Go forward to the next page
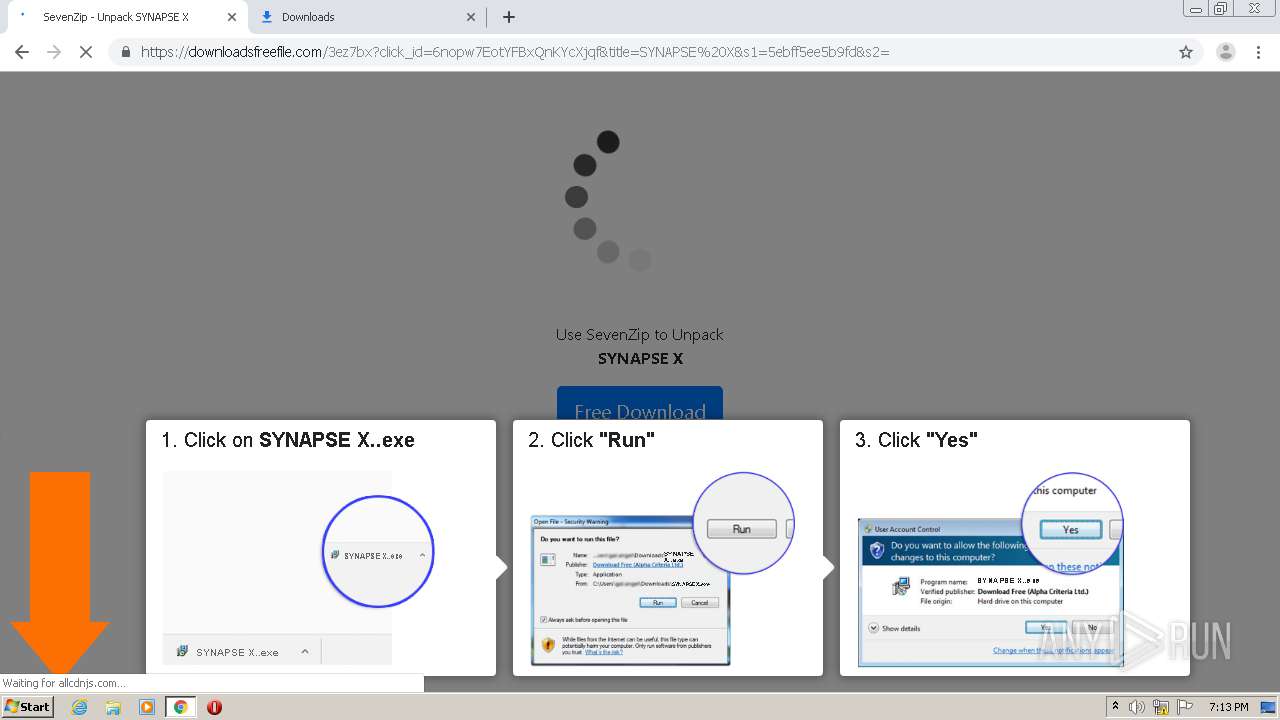The width and height of the screenshot is (1280, 720). [x=54, y=52]
